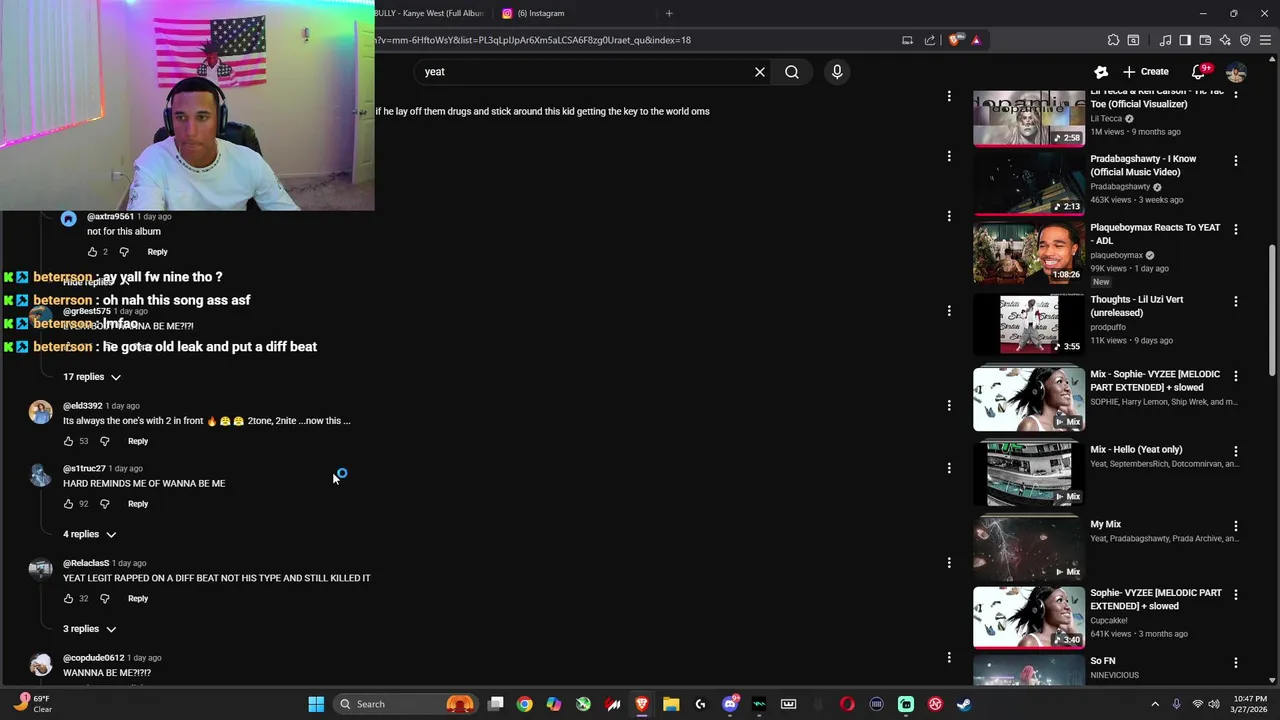Open options for Thoughts Lil Uzi Vert video

(1236, 301)
